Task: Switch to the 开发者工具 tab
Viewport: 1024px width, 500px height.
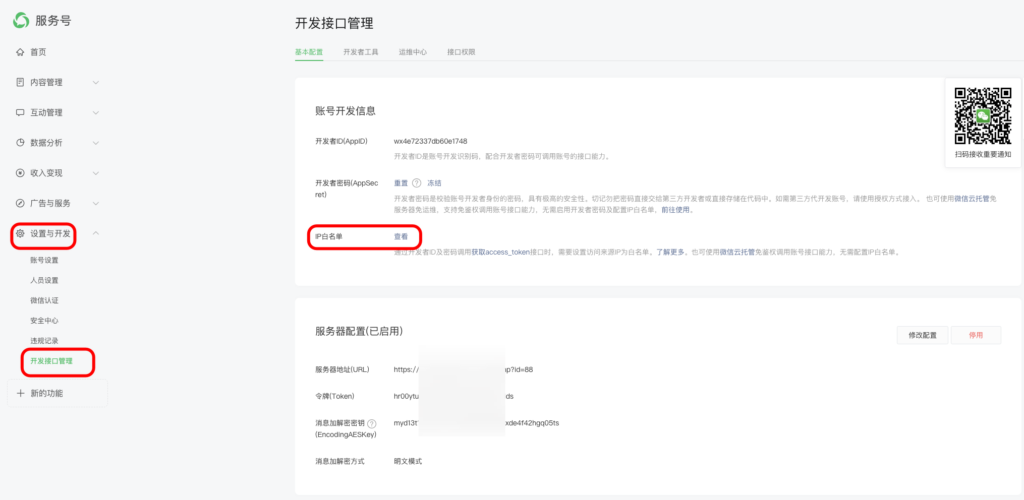Action: [360, 51]
